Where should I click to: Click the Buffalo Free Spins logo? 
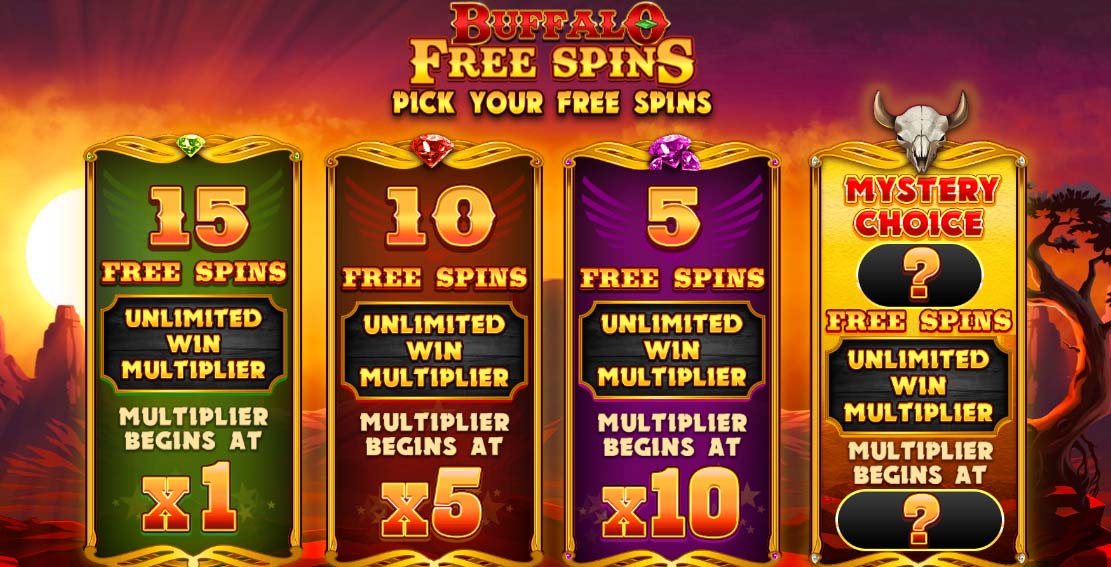tap(552, 44)
